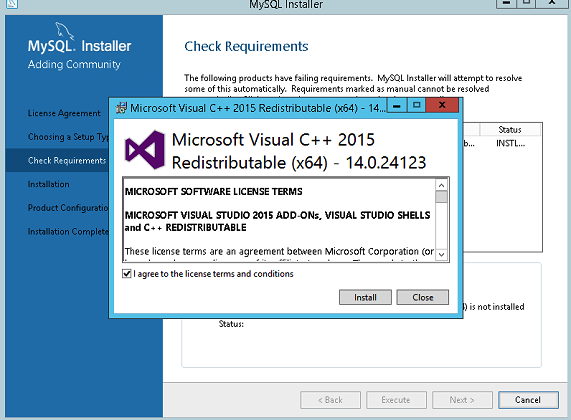The width and height of the screenshot is (571, 420).
Task: Minimize the MySQL Installer window
Action: [x=506, y=3]
